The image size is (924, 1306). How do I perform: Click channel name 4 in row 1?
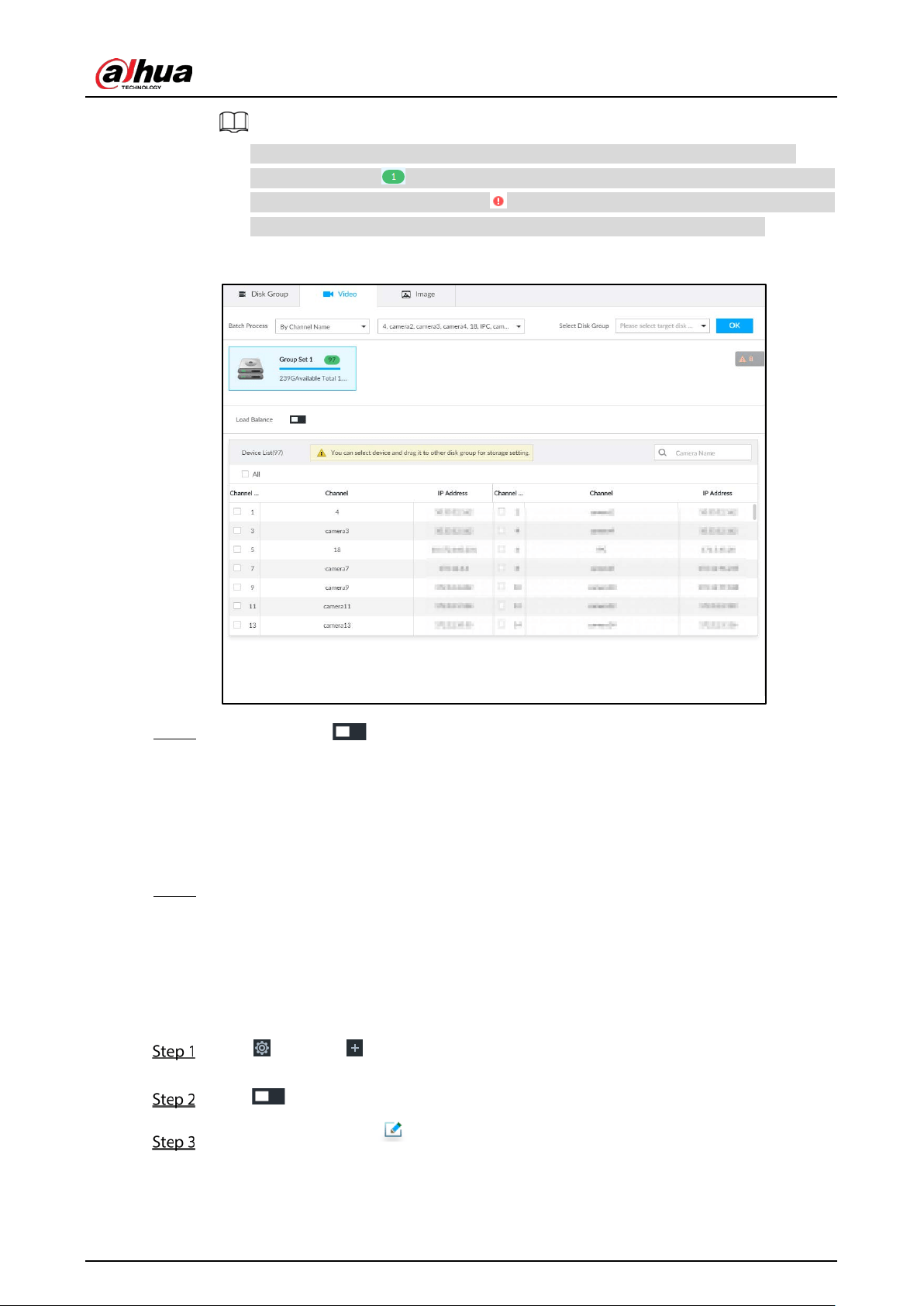coord(337,512)
